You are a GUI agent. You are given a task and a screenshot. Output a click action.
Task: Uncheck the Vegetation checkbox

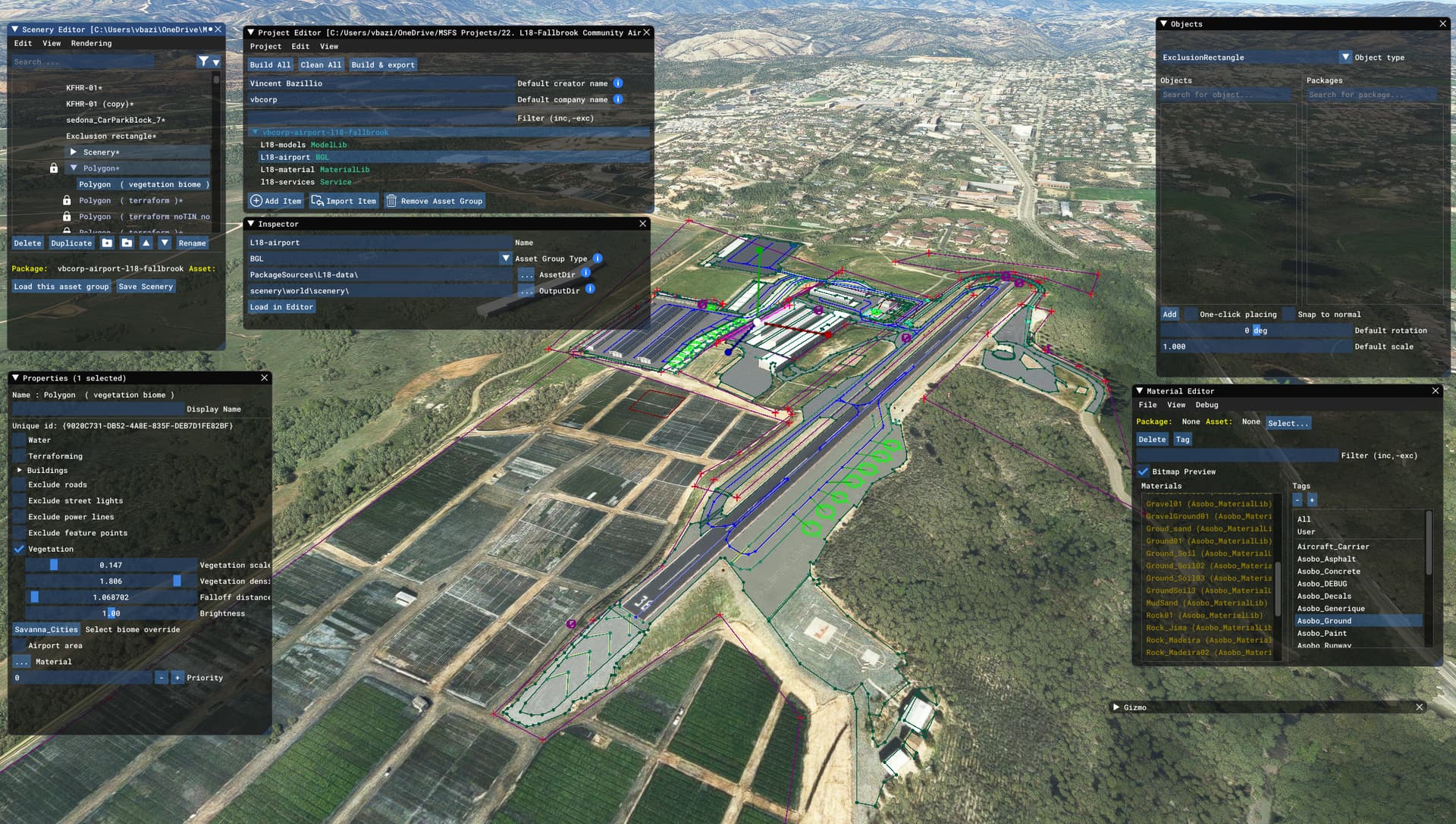pyautogui.click(x=19, y=549)
